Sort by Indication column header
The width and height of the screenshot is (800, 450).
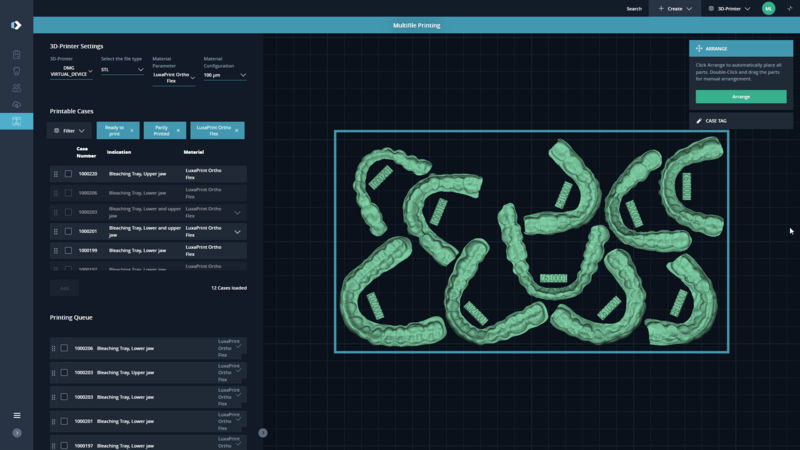(x=119, y=152)
